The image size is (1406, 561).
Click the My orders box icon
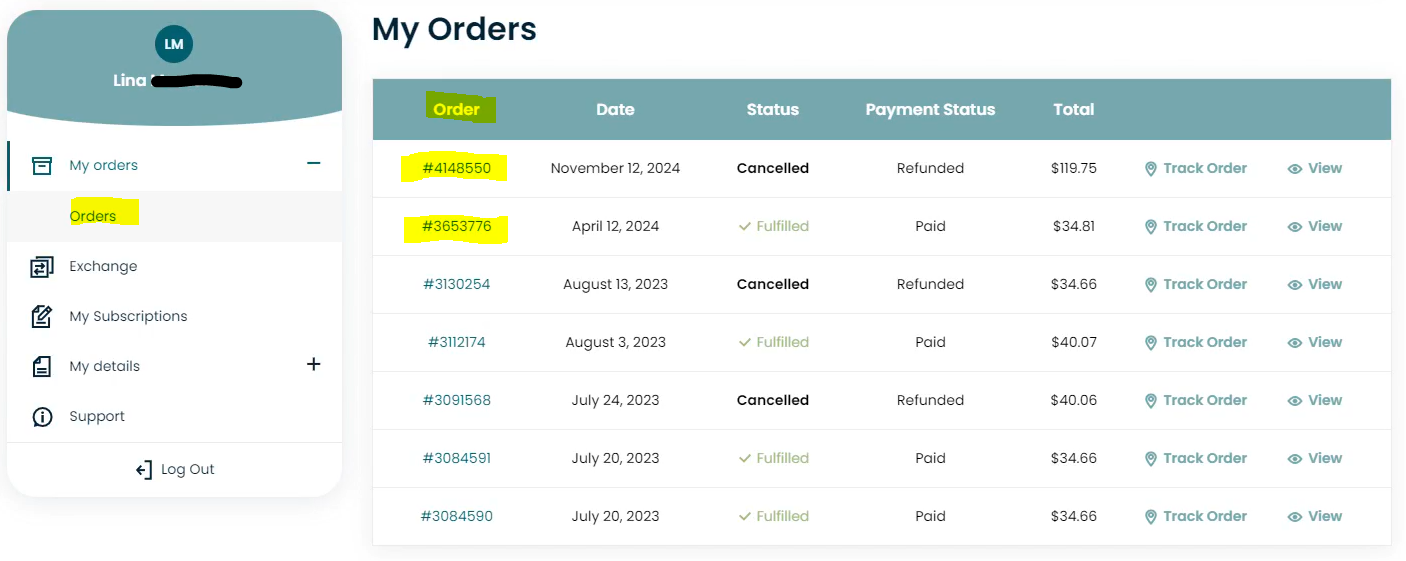point(42,165)
